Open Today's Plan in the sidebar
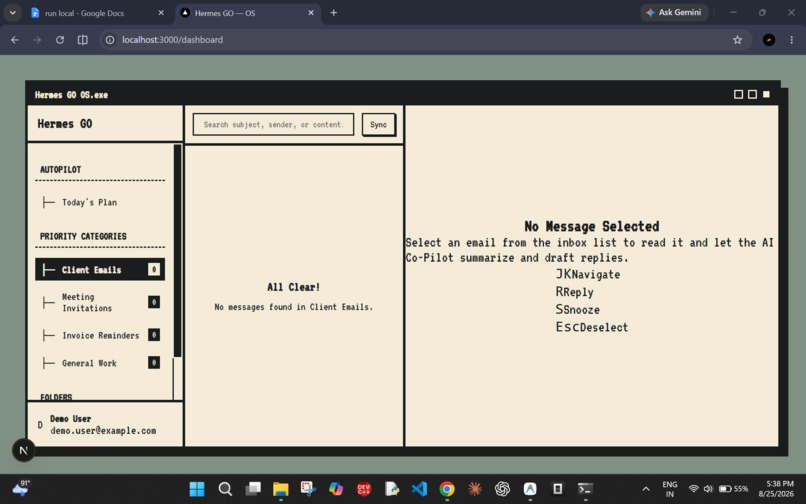Screen dimensions: 806x504 pos(89,202)
